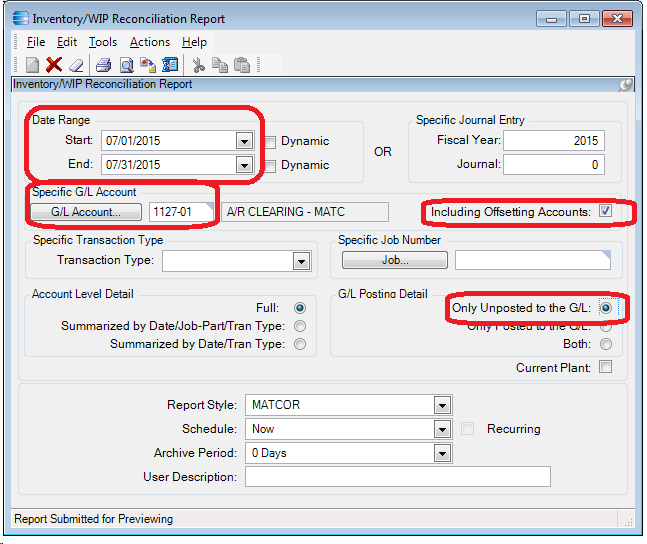Click the G/L Account... button

pos(86,212)
